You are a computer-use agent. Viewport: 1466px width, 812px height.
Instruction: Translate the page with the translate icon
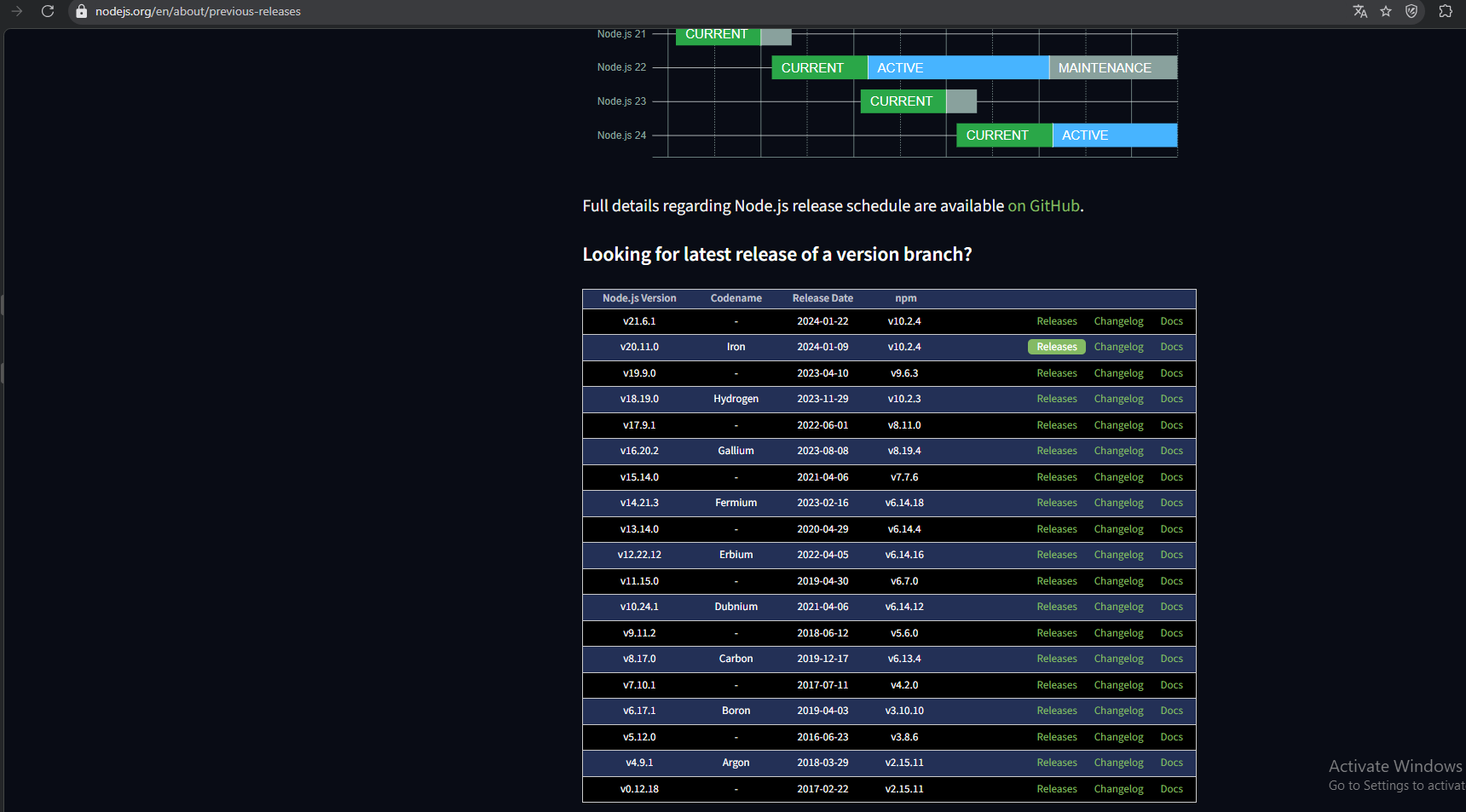(1360, 11)
